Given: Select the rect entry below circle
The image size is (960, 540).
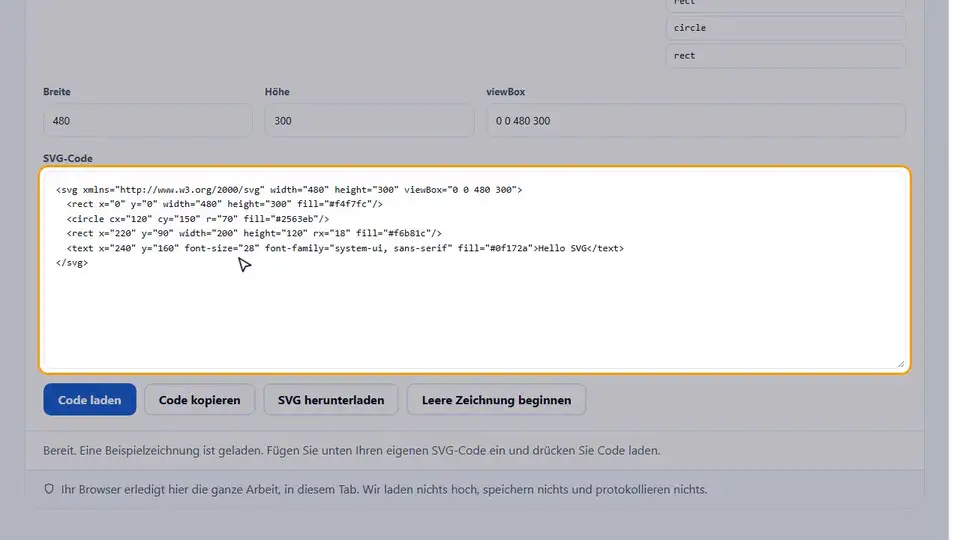Looking at the screenshot, I should tap(786, 56).
